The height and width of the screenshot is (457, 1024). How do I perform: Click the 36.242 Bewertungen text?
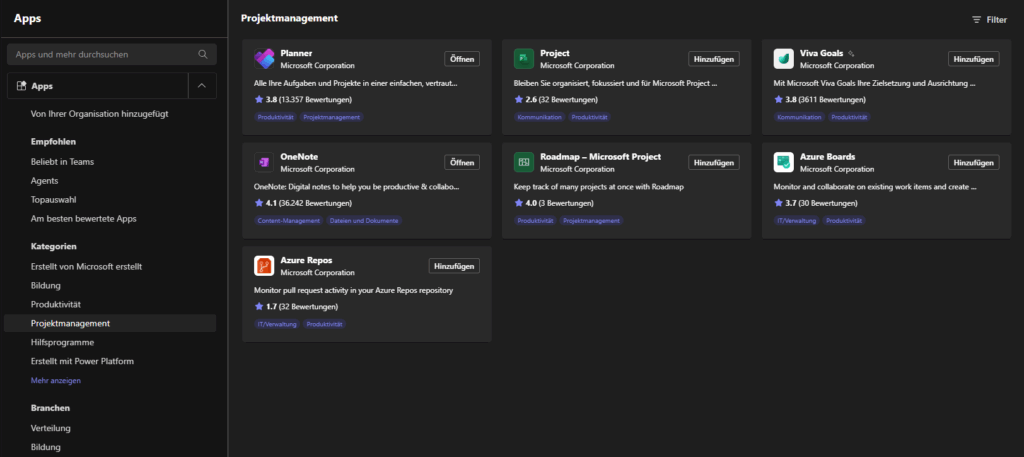315,203
